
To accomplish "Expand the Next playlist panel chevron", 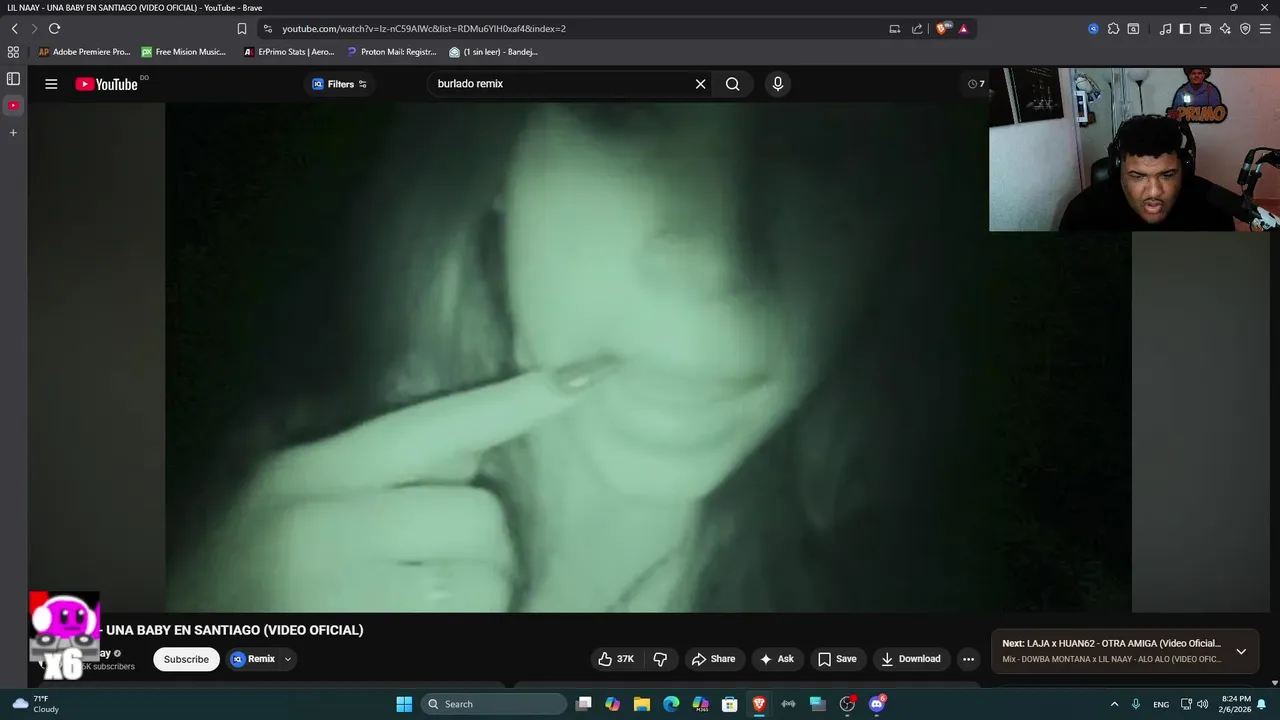I will 1241,651.
